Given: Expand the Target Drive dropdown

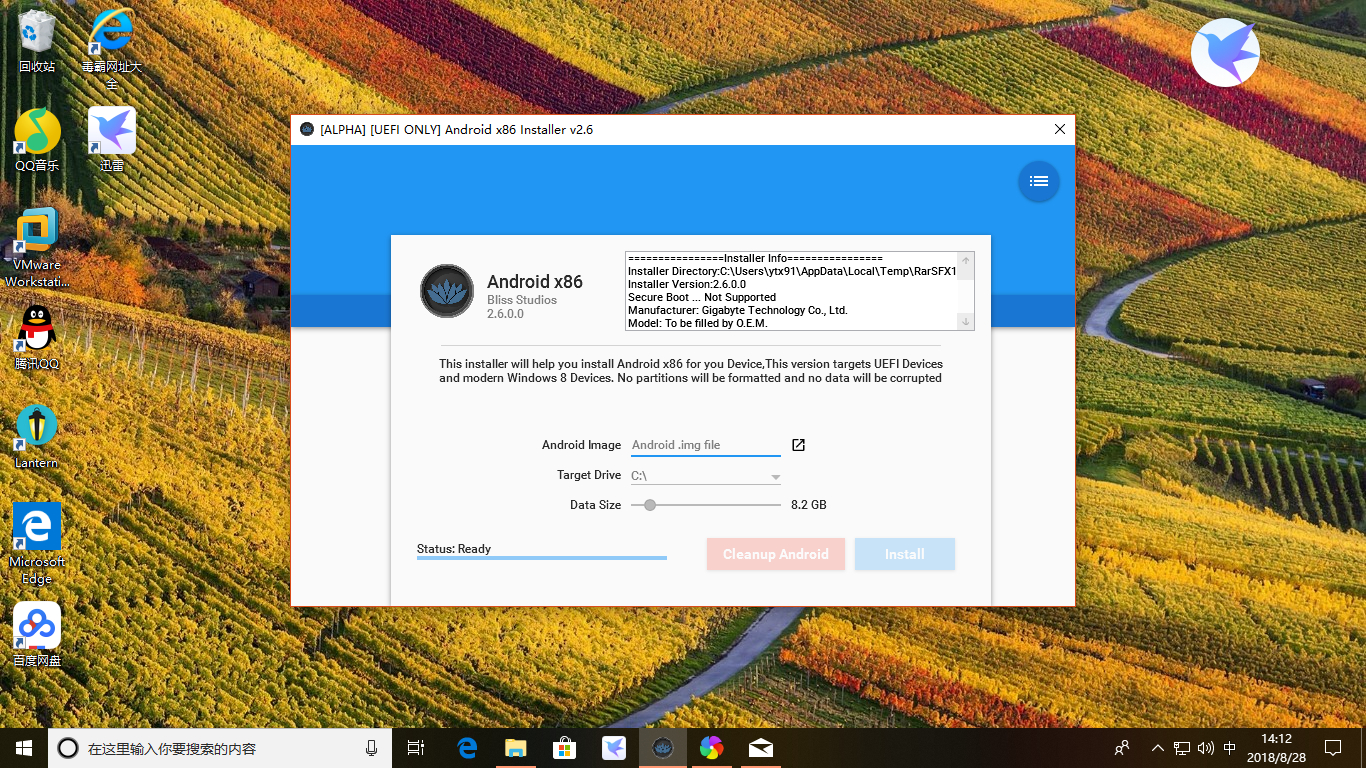Looking at the screenshot, I should (x=705, y=476).
